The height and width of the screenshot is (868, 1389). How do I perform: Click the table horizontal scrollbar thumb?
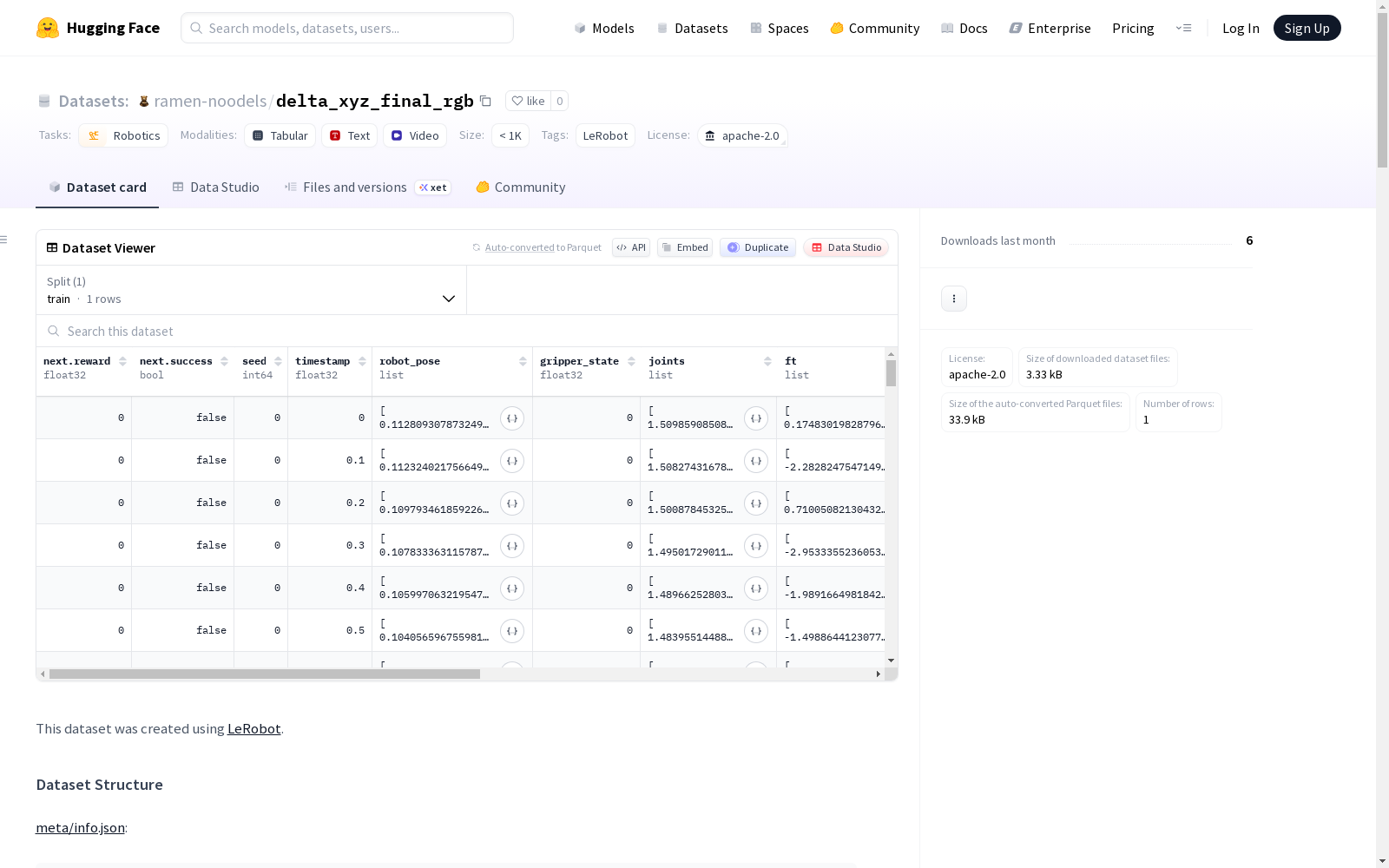pos(265,674)
